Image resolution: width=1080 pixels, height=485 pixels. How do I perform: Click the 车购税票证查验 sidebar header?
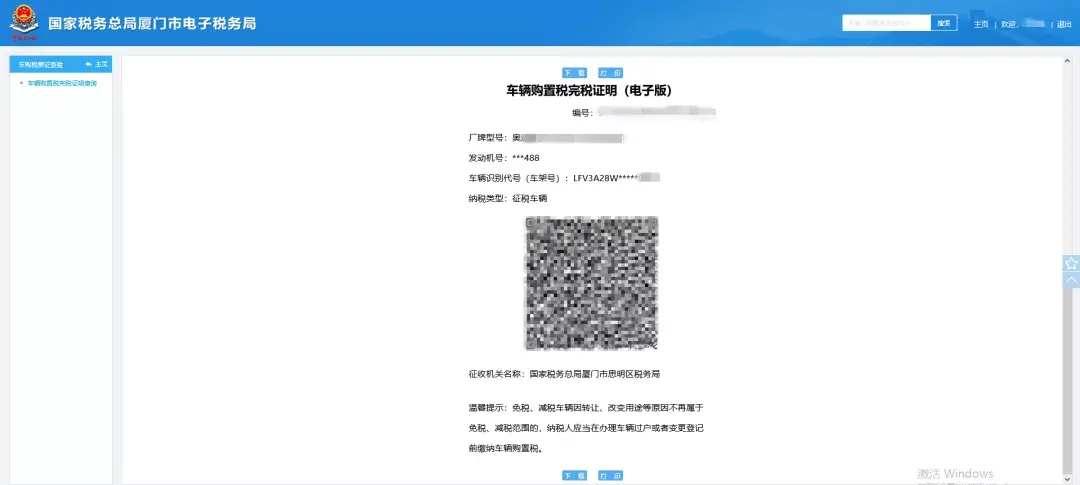pyautogui.click(x=40, y=64)
